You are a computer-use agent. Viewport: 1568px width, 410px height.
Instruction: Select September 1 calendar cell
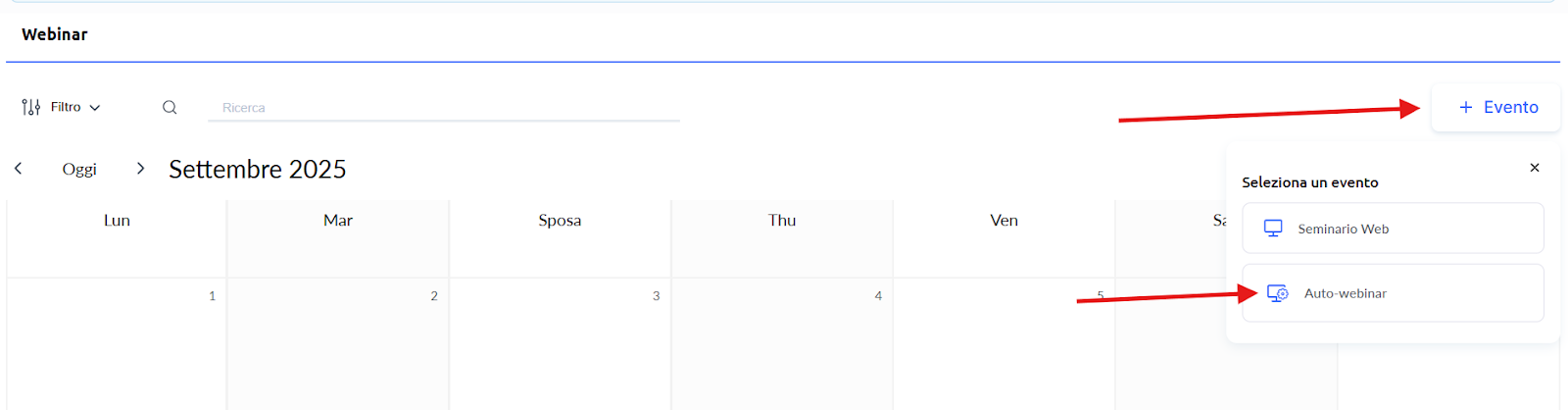click(x=117, y=343)
